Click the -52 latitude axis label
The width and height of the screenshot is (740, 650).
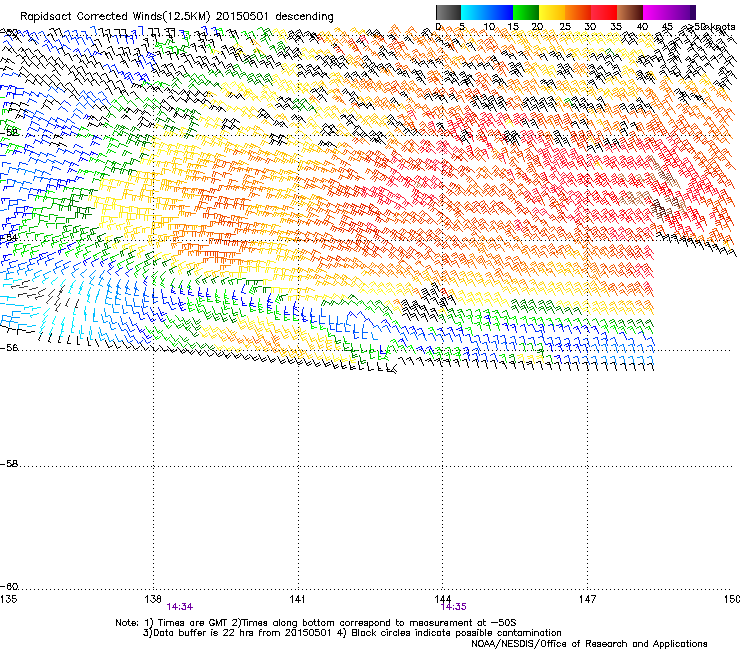coord(9,133)
